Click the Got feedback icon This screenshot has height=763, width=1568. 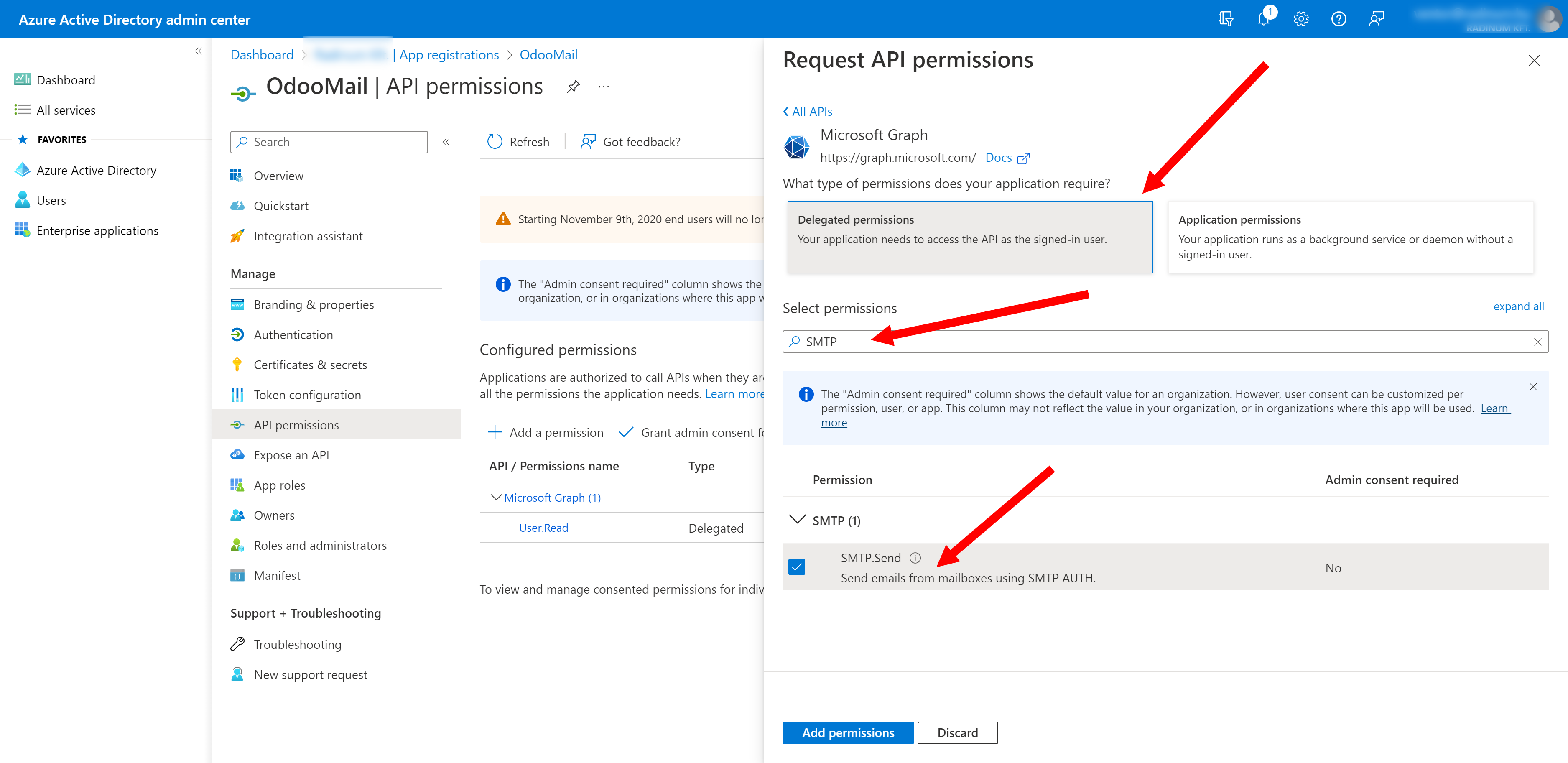coord(588,141)
